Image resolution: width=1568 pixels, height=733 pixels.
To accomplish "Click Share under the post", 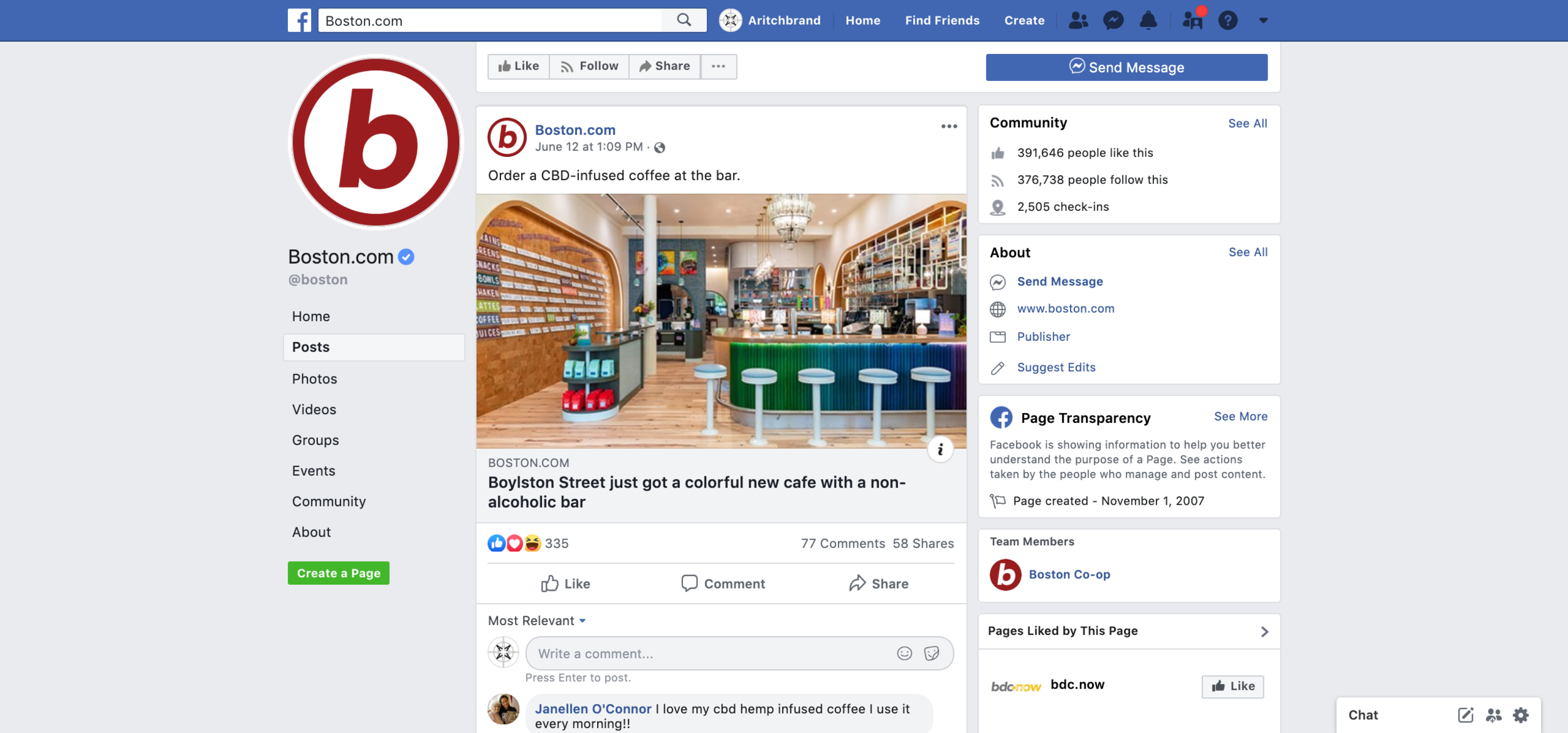I will click(x=878, y=584).
